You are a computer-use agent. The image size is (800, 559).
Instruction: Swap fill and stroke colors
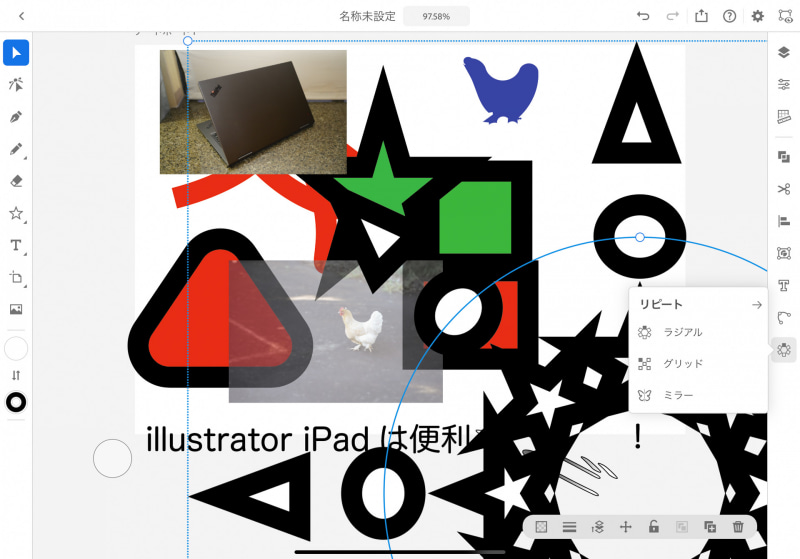click(16, 375)
